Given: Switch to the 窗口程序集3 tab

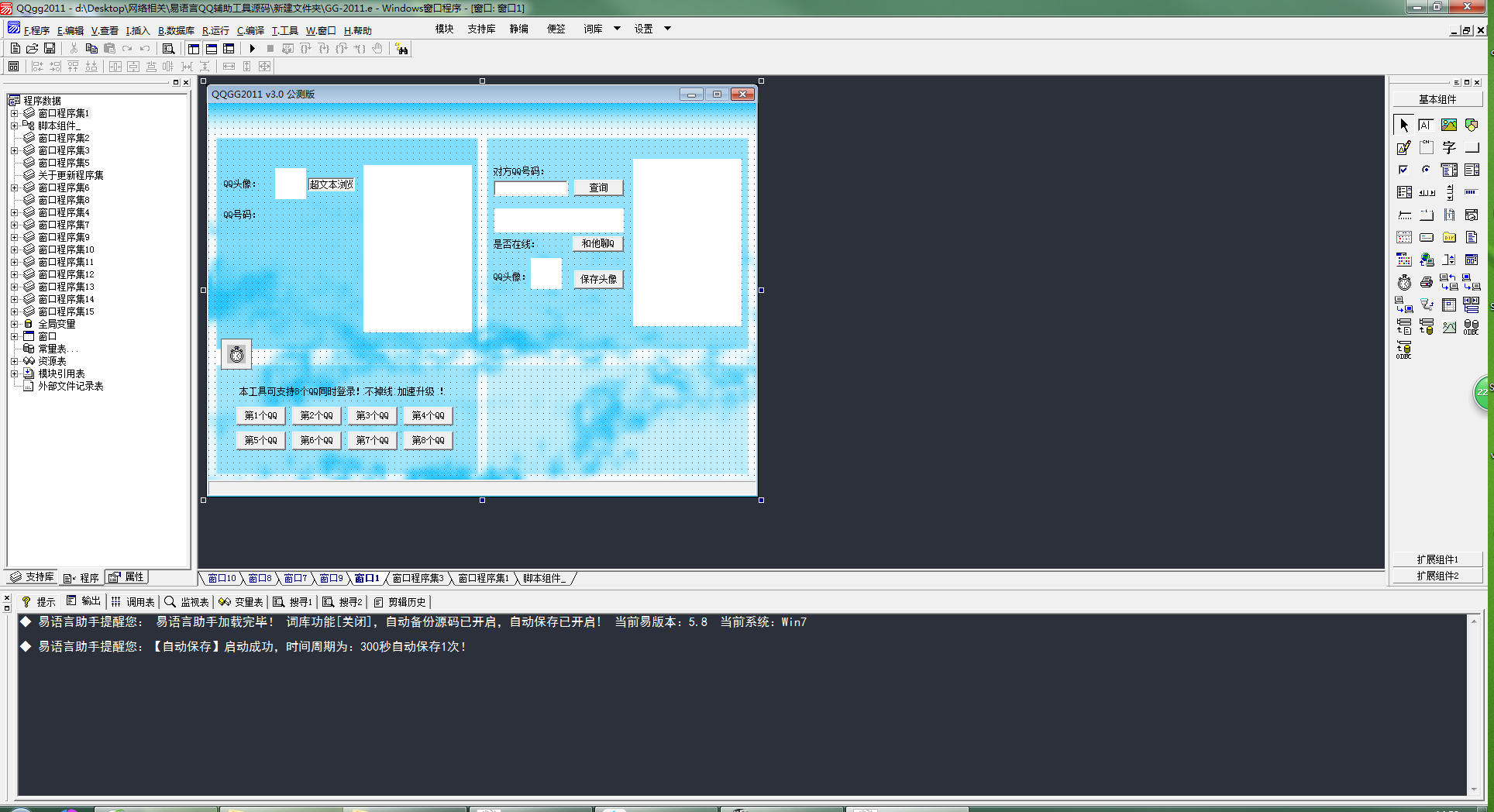Looking at the screenshot, I should pyautogui.click(x=418, y=578).
